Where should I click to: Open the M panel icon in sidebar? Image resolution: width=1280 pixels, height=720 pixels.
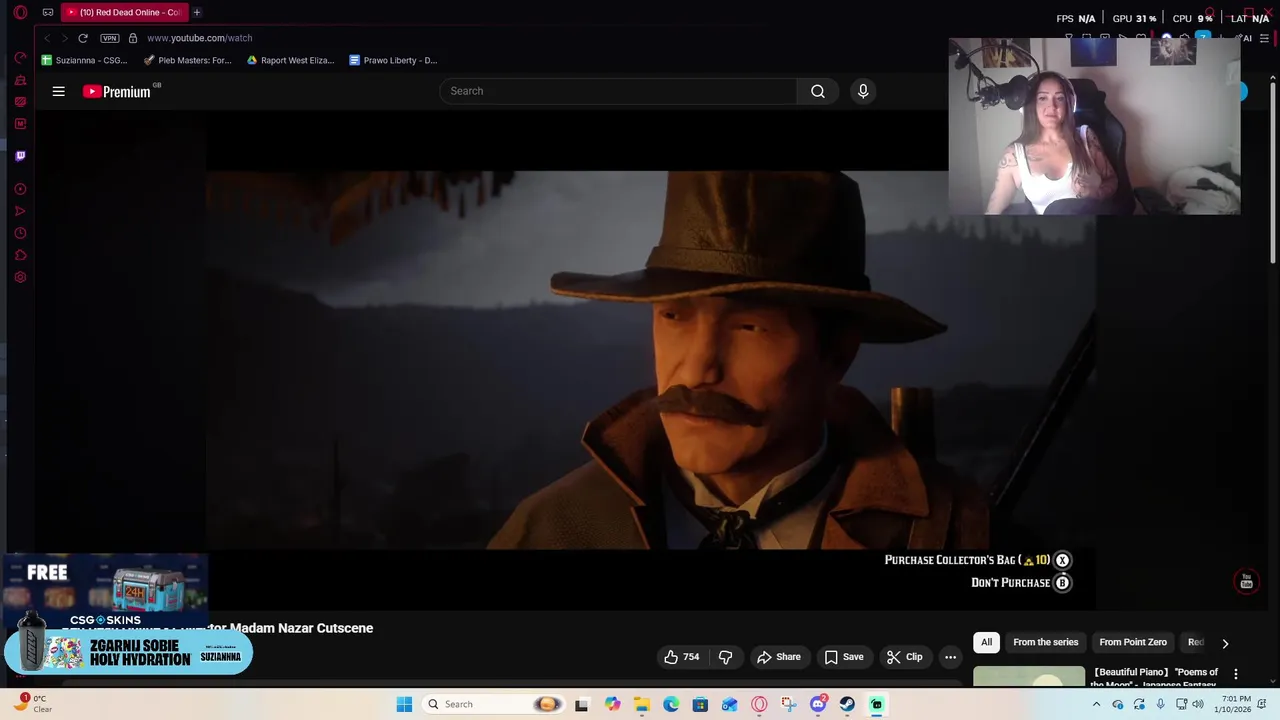tap(20, 124)
